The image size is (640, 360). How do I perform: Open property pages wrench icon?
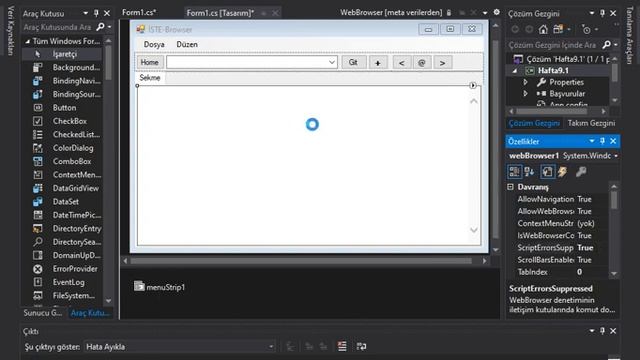[x=581, y=172]
